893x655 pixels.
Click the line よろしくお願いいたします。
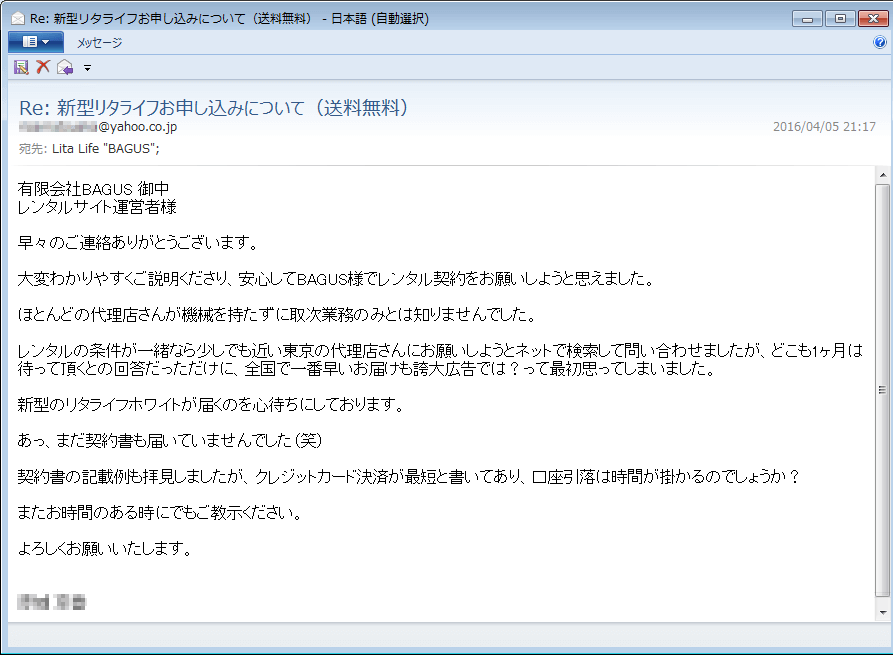(105, 548)
